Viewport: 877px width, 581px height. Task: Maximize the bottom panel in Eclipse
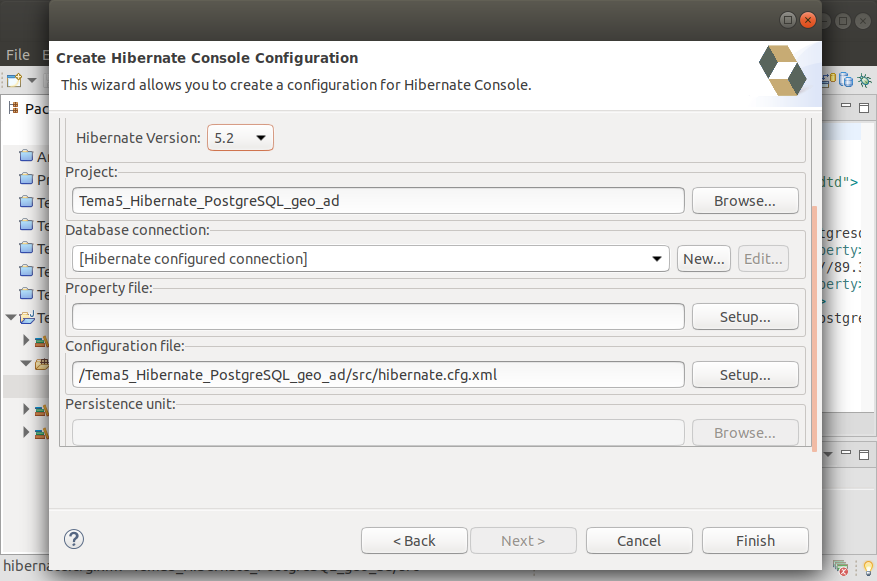(864, 455)
